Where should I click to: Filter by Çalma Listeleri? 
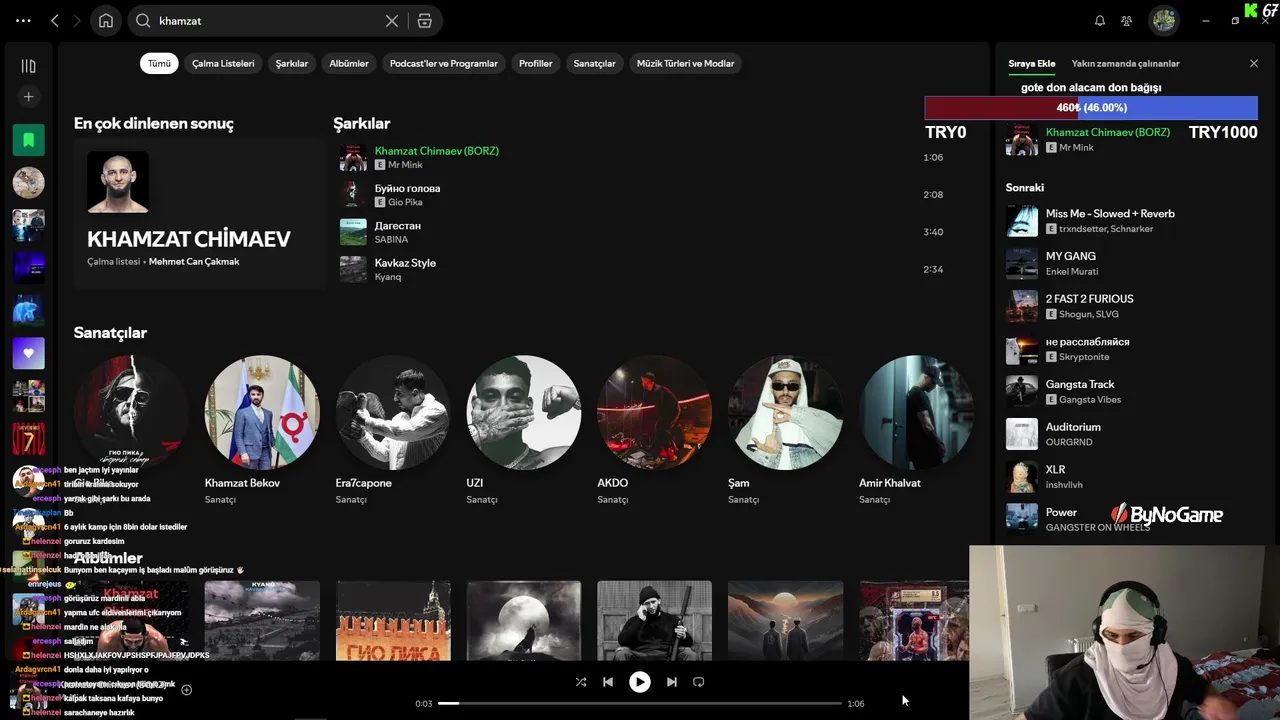tap(223, 63)
